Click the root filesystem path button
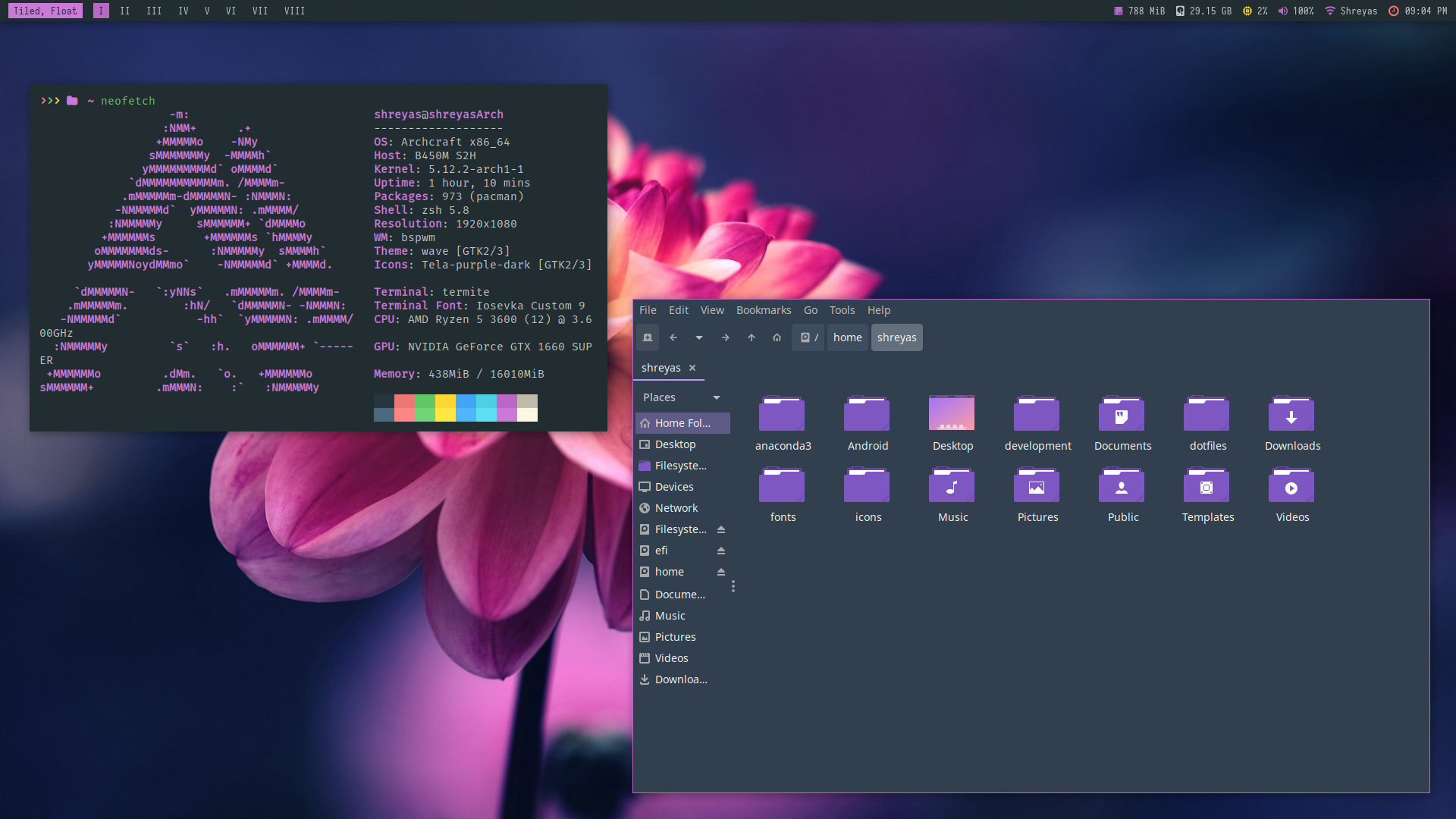 click(808, 337)
